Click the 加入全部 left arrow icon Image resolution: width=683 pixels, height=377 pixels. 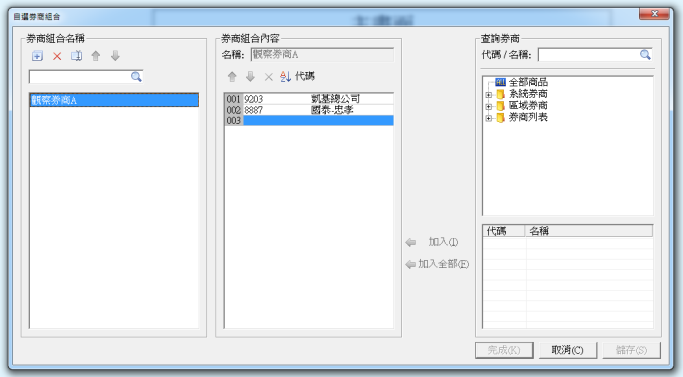coord(410,264)
